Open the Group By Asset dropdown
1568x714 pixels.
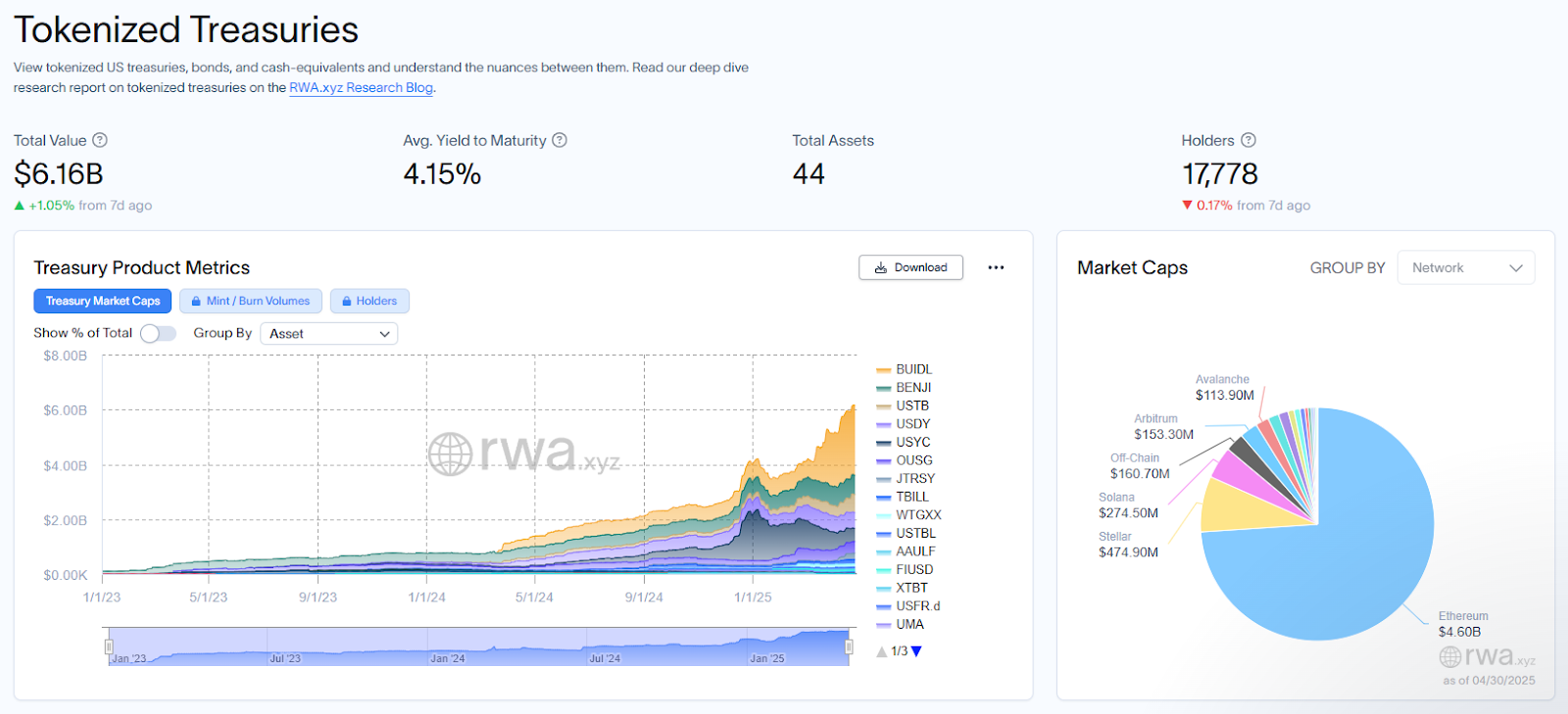328,334
